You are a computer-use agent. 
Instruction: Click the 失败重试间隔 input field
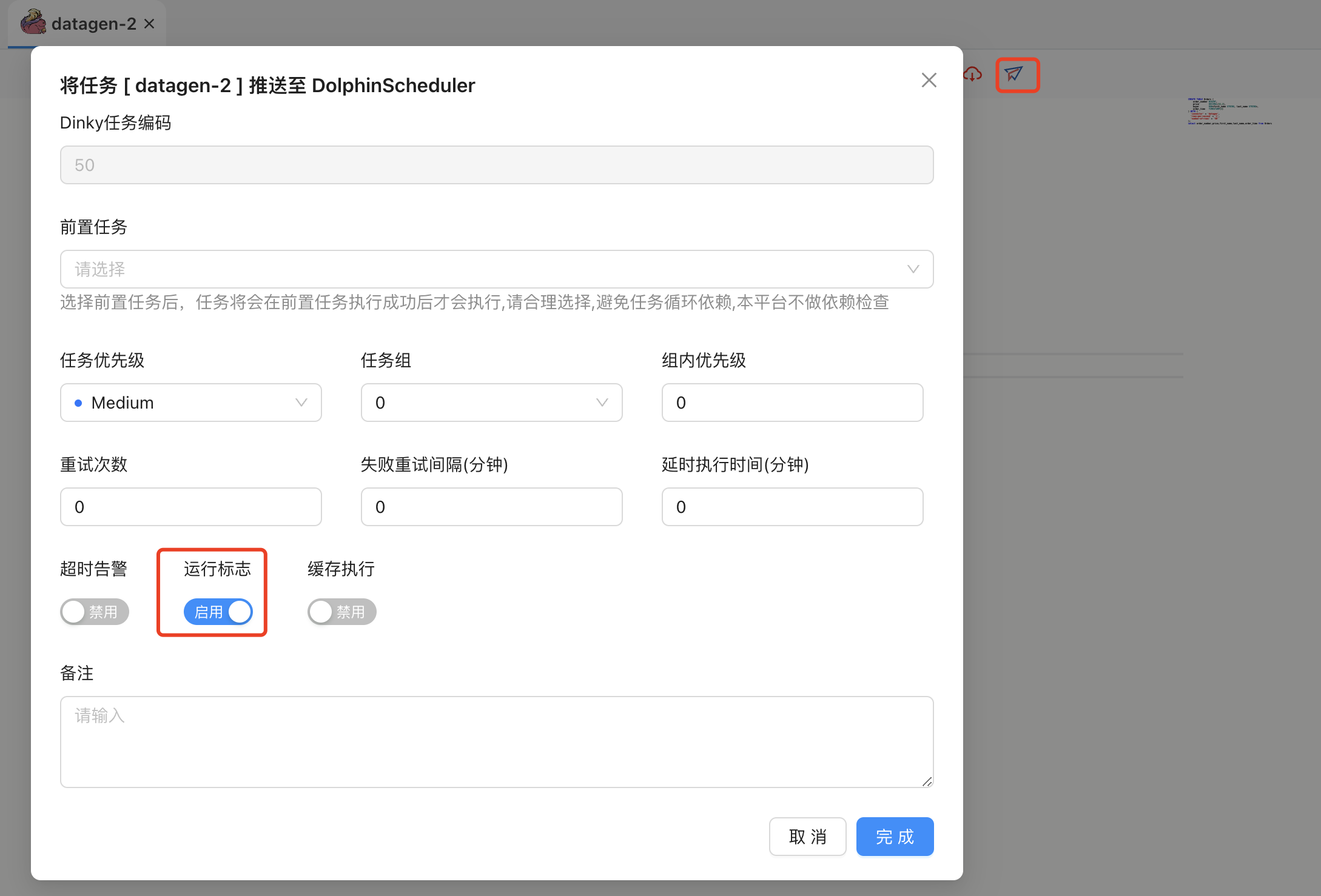491,507
